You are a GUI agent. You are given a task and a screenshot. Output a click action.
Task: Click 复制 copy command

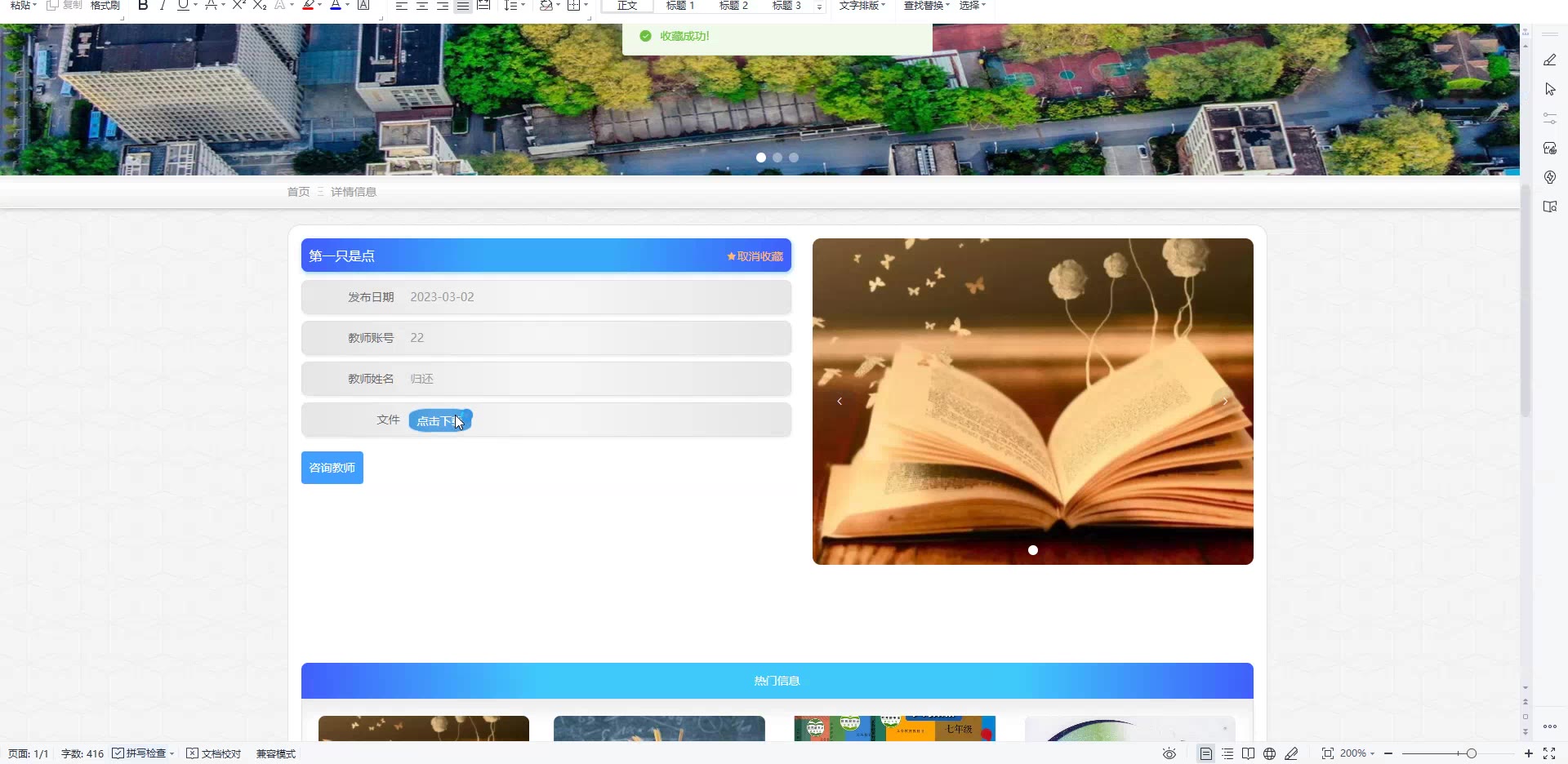[65, 5]
